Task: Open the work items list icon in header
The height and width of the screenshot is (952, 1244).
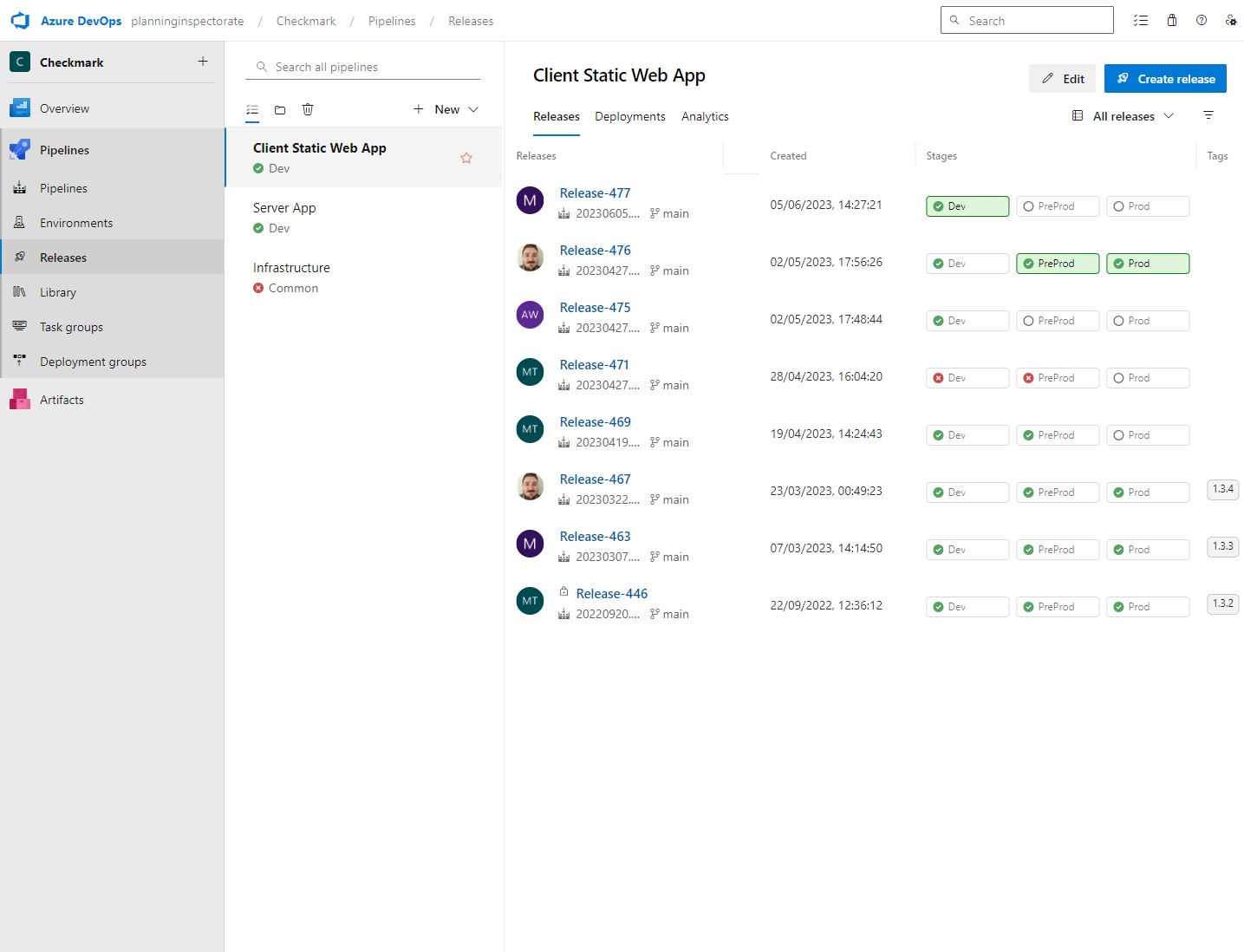Action: click(1141, 20)
